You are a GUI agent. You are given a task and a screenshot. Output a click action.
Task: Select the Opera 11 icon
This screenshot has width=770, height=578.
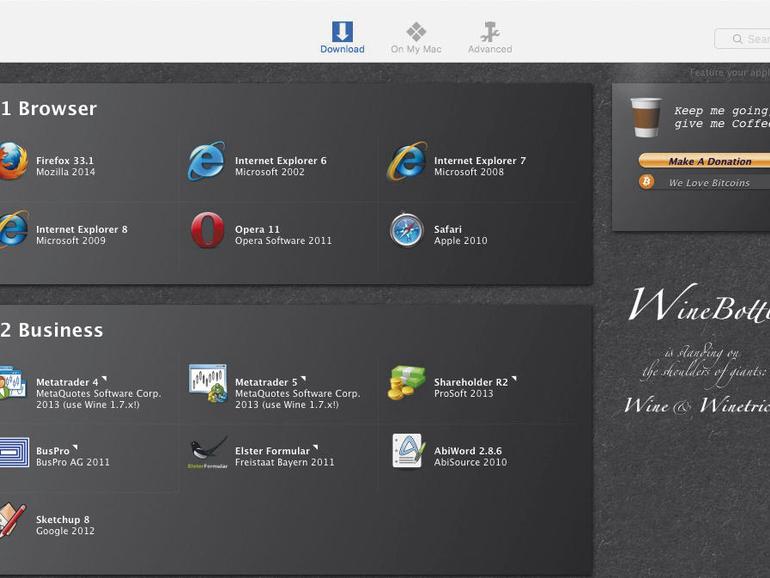[207, 229]
